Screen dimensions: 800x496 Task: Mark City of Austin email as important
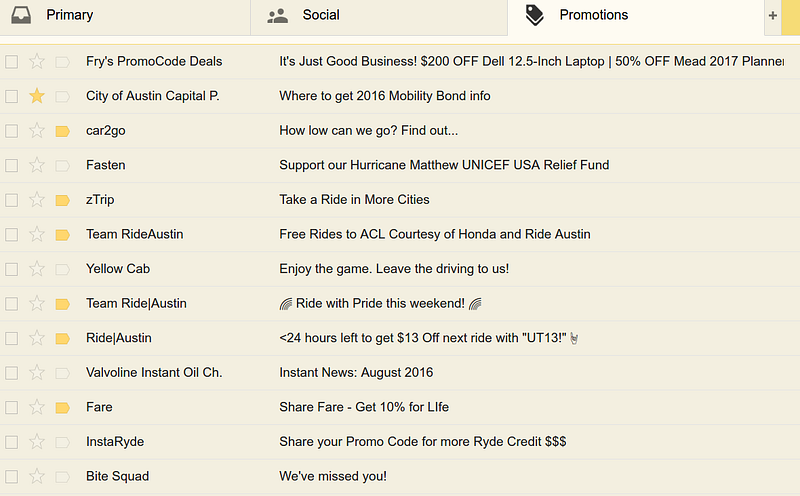pyautogui.click(x=62, y=96)
